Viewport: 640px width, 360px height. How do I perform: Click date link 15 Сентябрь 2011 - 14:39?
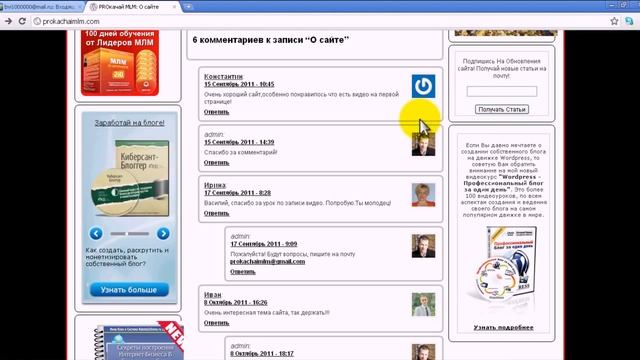(239, 142)
